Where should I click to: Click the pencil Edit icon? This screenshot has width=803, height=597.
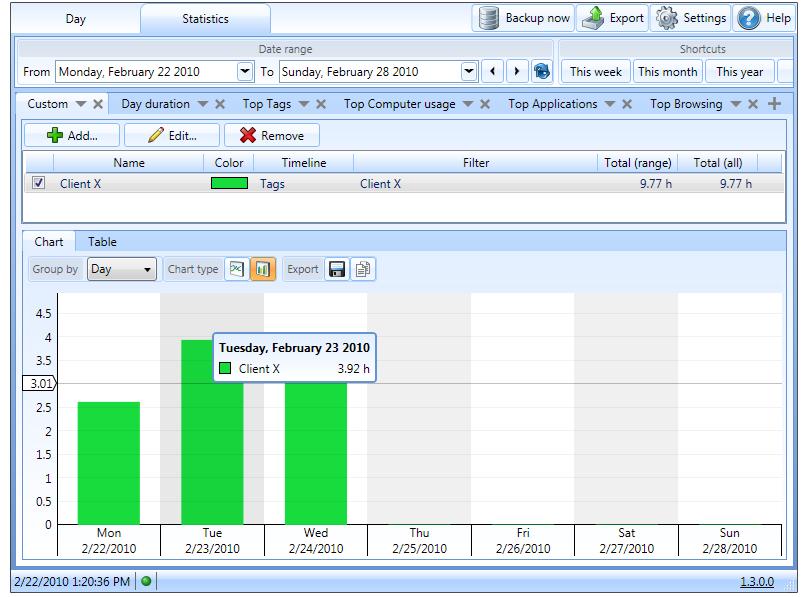pyautogui.click(x=156, y=135)
